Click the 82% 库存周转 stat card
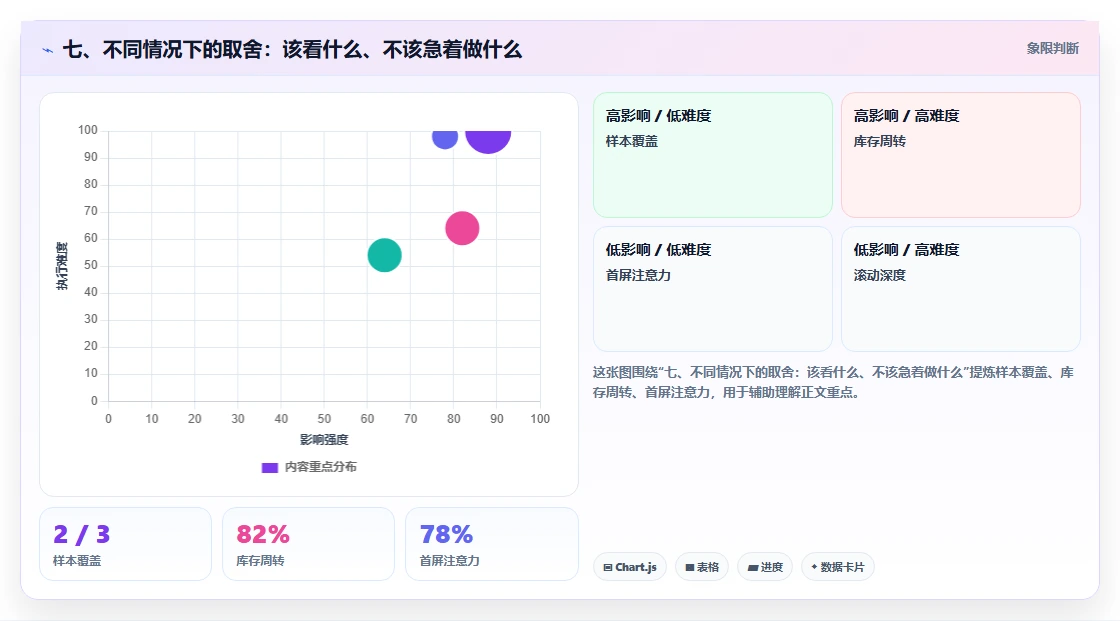 click(309, 545)
